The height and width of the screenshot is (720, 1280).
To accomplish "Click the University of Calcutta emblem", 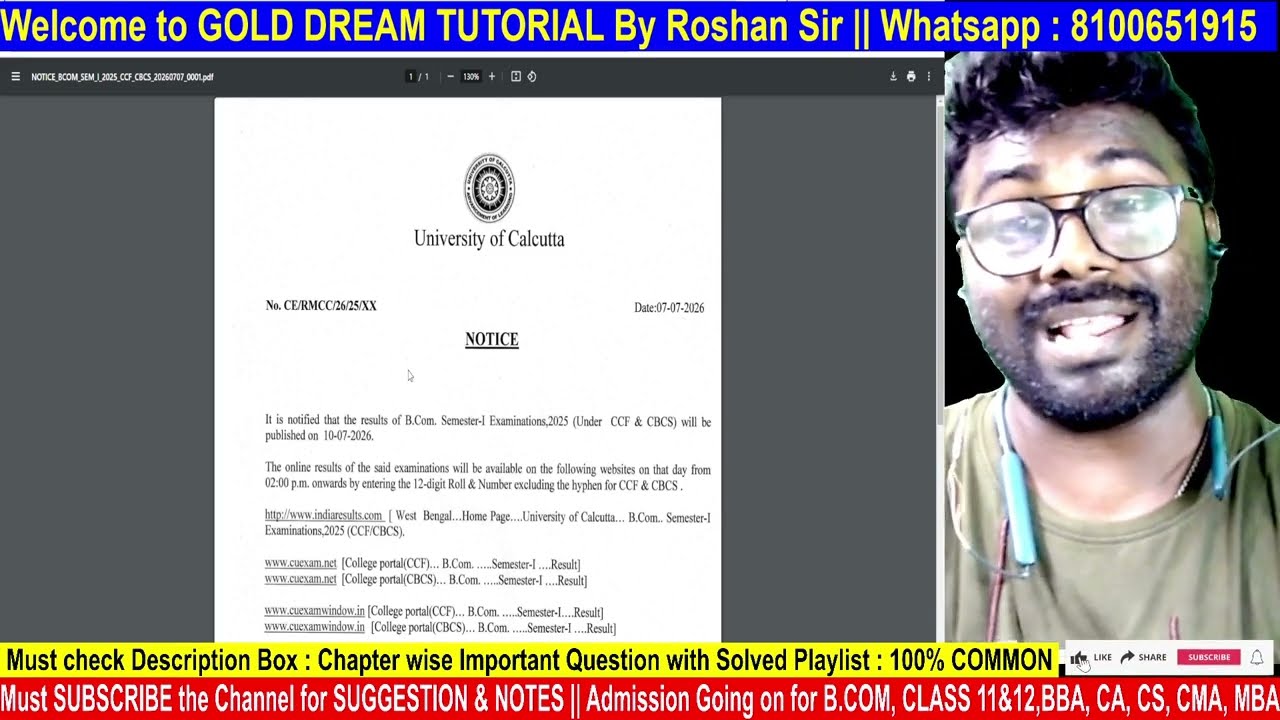I will point(489,188).
